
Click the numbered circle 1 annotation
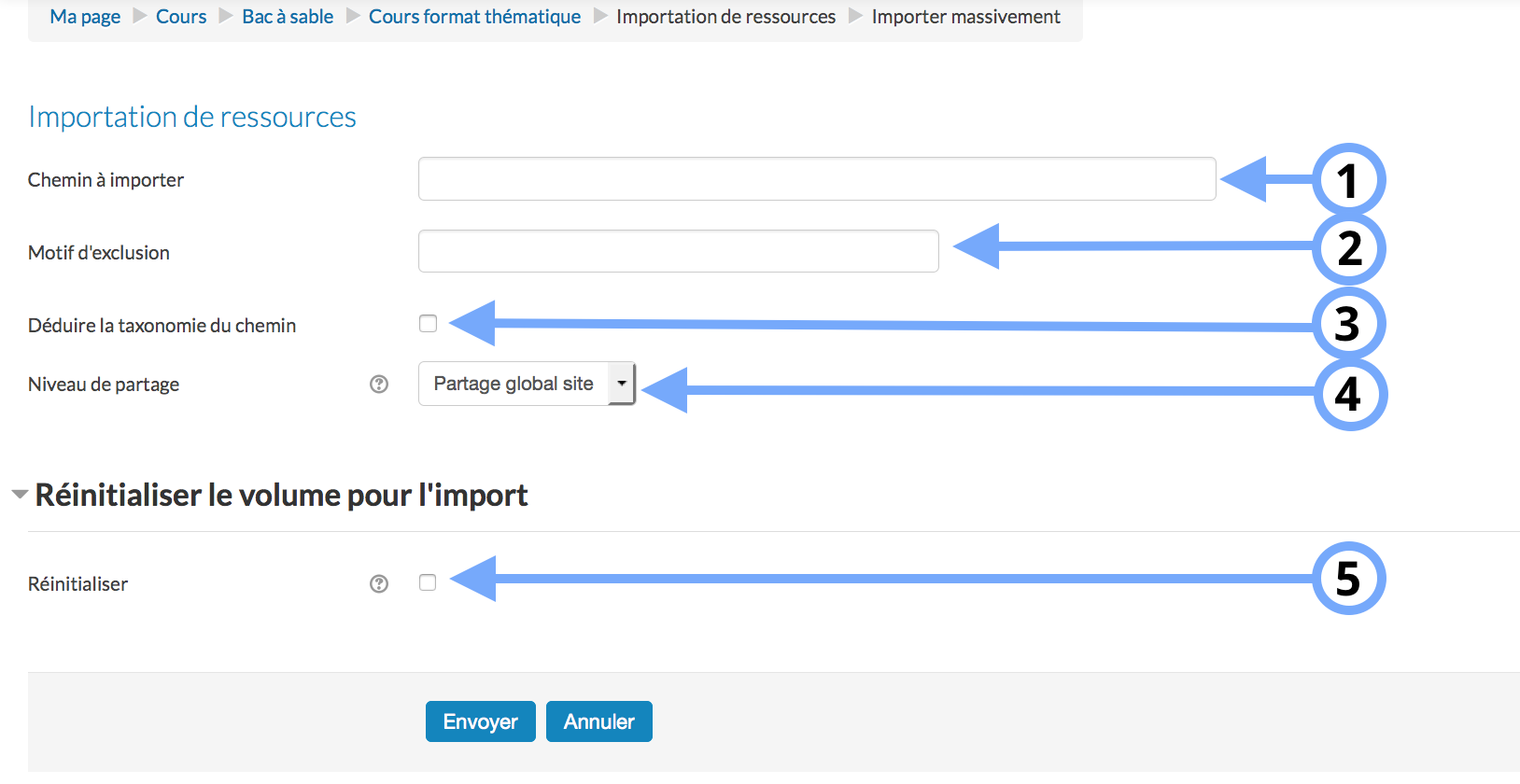click(x=1348, y=180)
